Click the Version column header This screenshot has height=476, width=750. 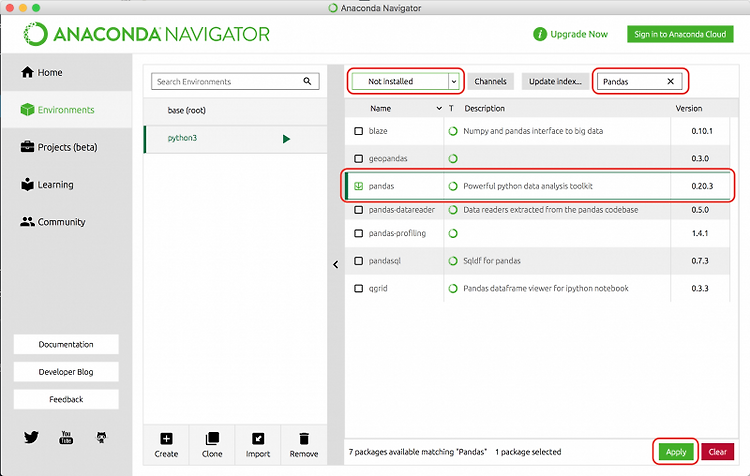click(688, 109)
